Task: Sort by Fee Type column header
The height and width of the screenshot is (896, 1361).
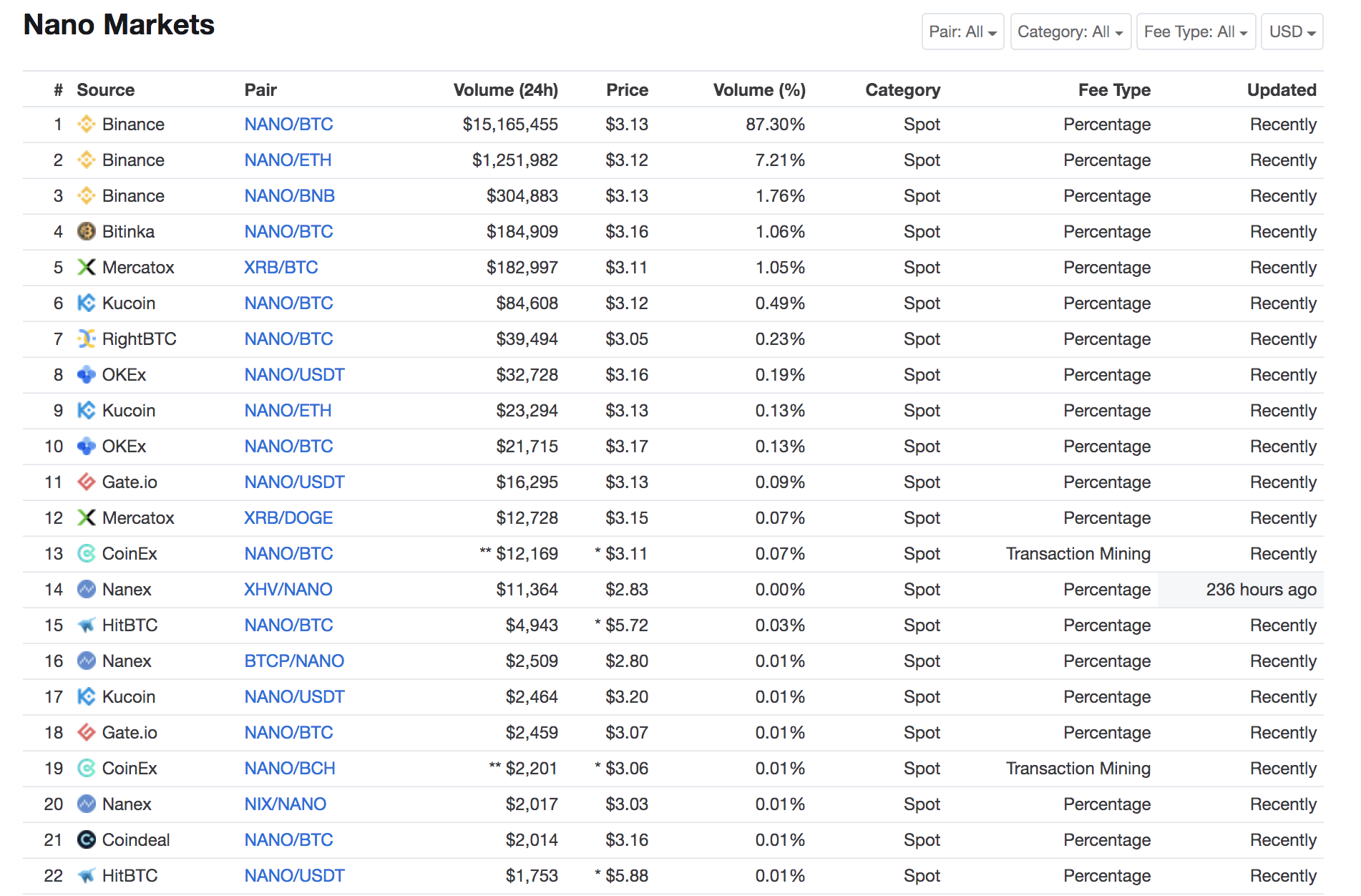Action: click(1114, 90)
